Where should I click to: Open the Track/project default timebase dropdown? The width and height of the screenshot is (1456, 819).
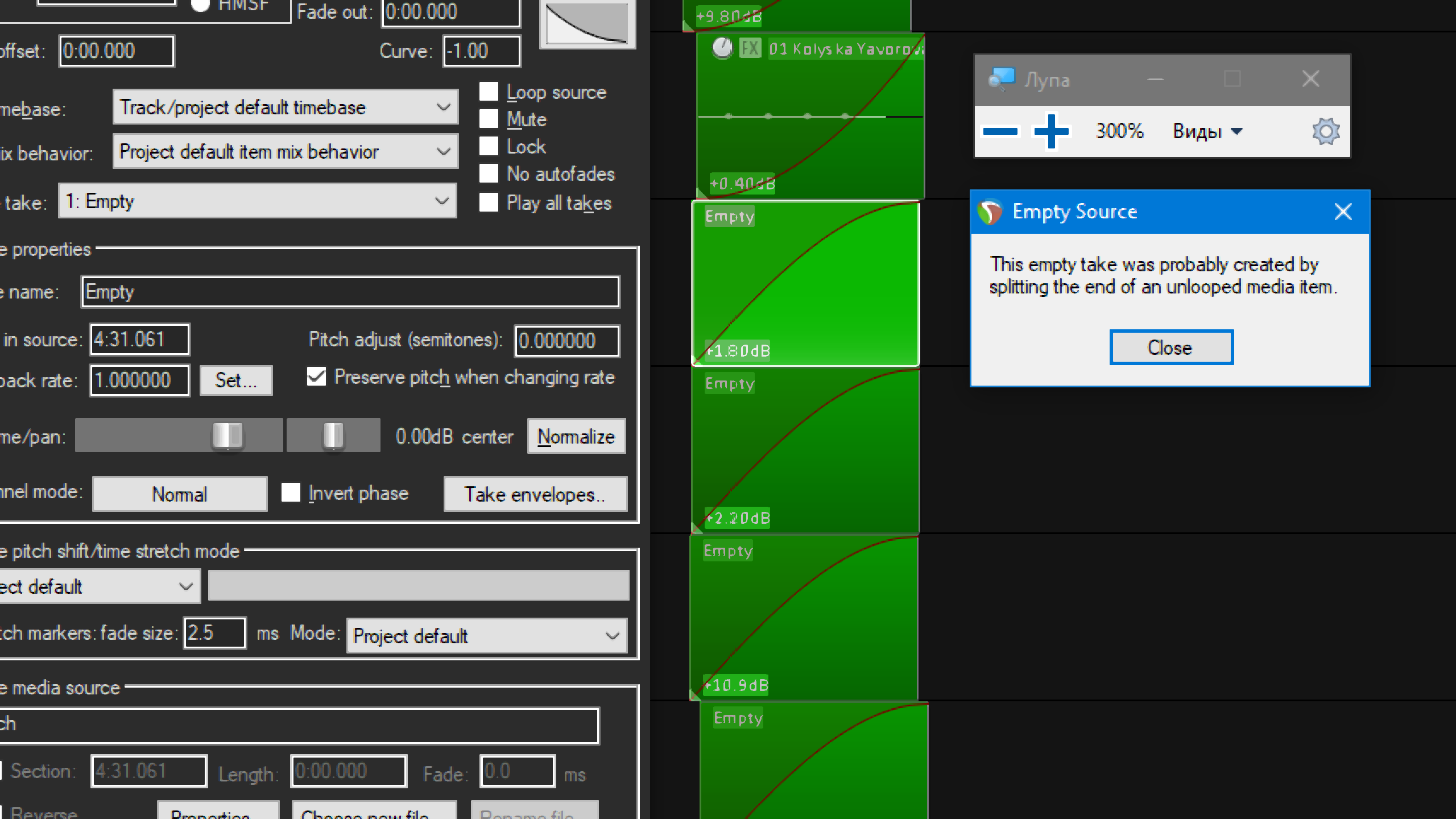pos(286,107)
